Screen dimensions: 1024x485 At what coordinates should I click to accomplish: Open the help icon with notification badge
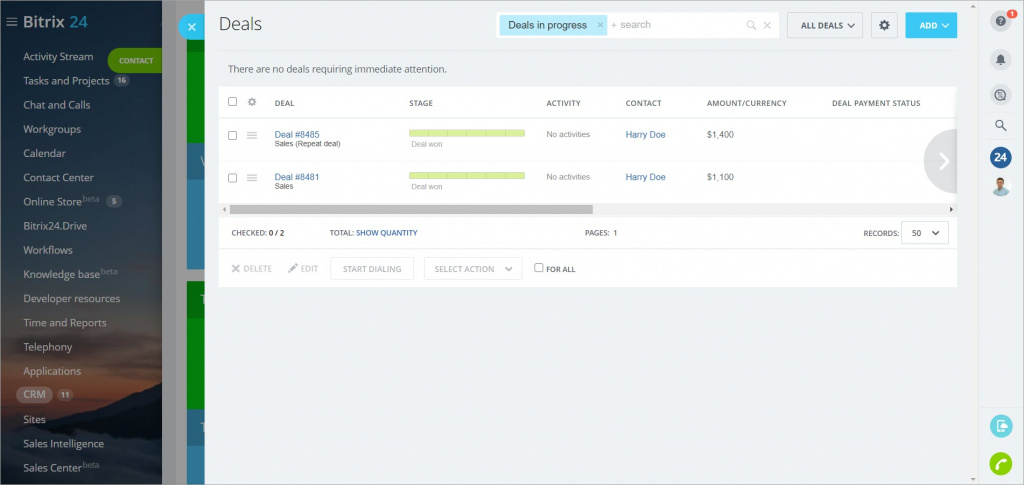[1000, 22]
